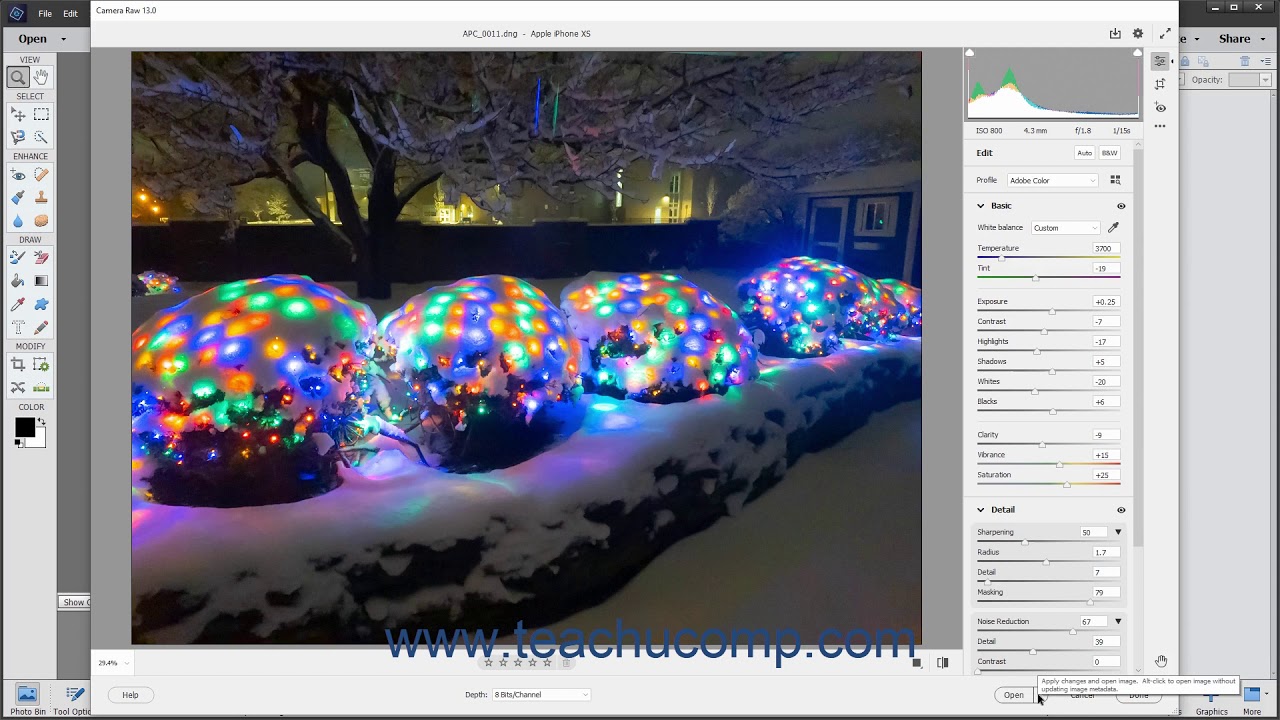Collapse the Basic section
The image size is (1280, 720).
click(x=981, y=206)
